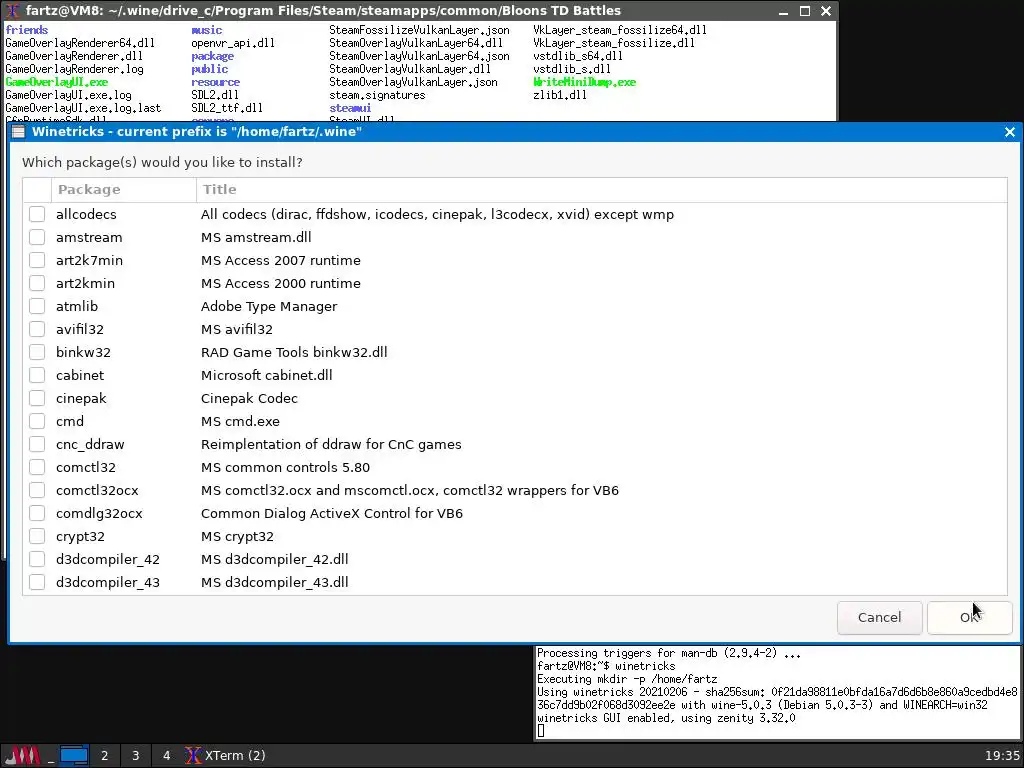Click the XTerm window's X icon in titlebar
The height and width of the screenshot is (768, 1024).
[12, 10]
